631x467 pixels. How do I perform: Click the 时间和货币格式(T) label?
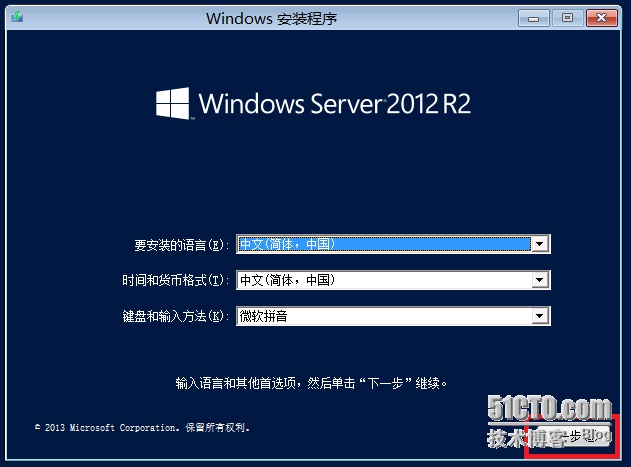click(175, 280)
